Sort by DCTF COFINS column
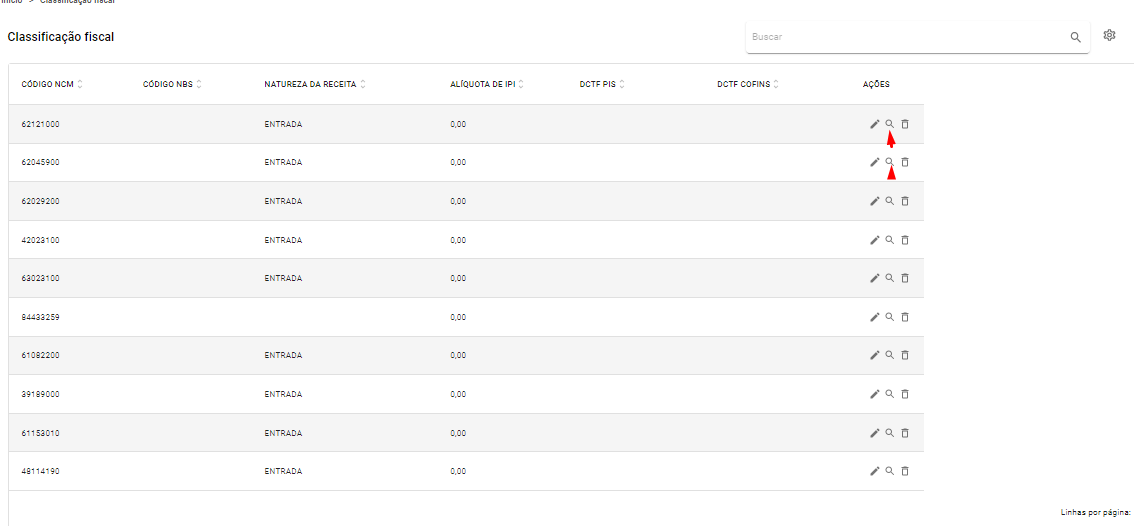The image size is (1134, 526). [776, 85]
